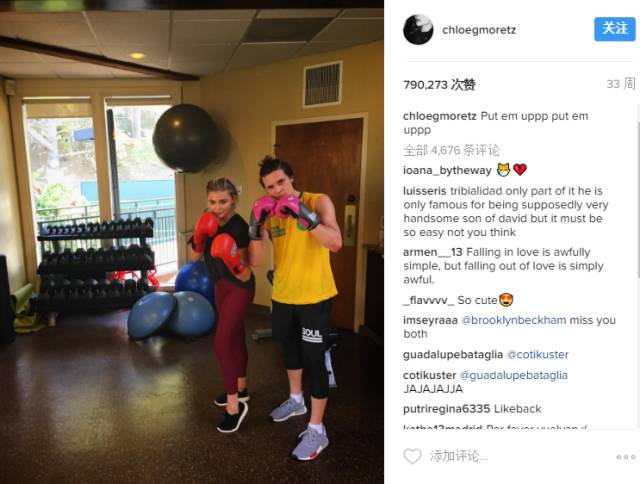Viewport: 640px width, 484px height.
Task: Click the heart like icon
Action: coord(412,456)
